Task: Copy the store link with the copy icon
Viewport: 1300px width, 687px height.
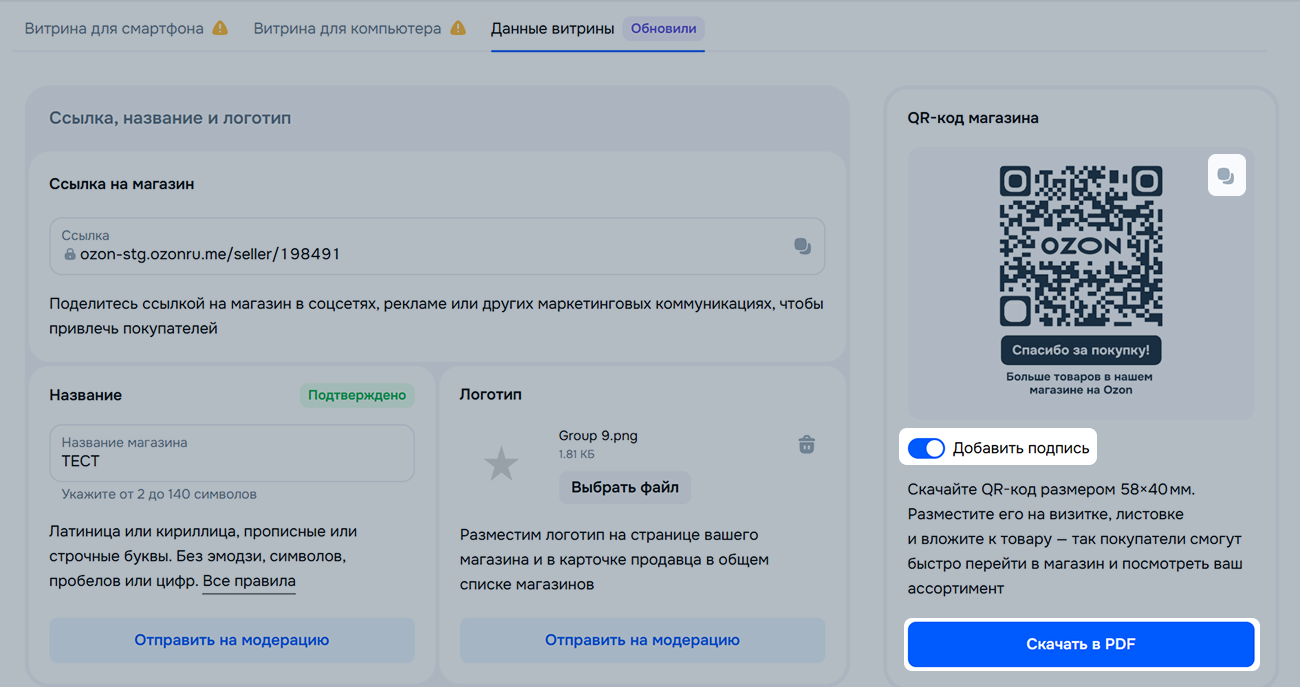Action: (x=802, y=246)
